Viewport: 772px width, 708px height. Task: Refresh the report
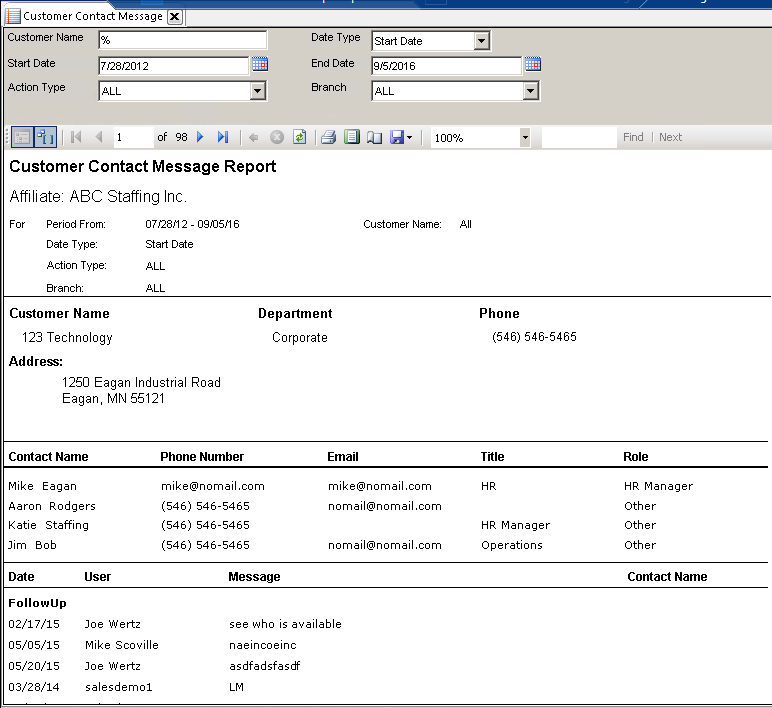tap(299, 137)
